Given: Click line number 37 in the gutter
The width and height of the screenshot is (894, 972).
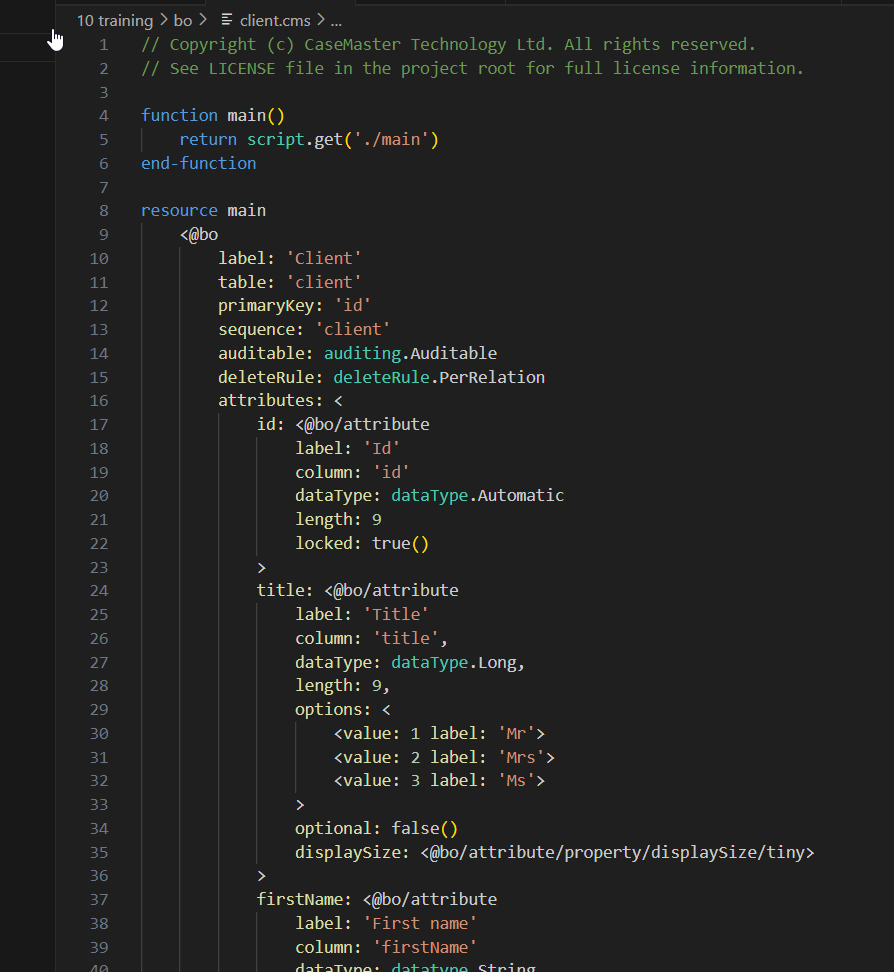Looking at the screenshot, I should tap(100, 899).
